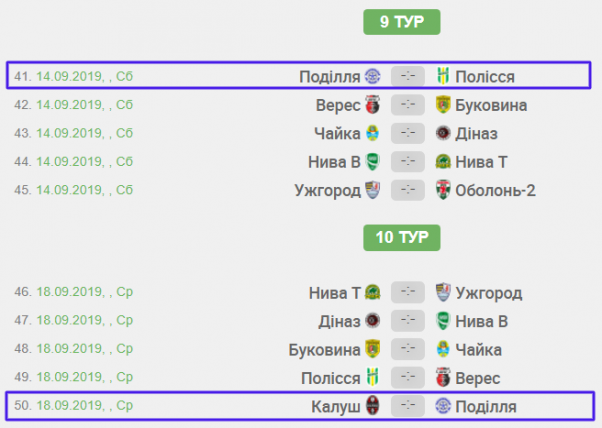Screen dimensions: 602x428
Task: Click Podillya crest in match 41
Action: pyautogui.click(x=372, y=77)
